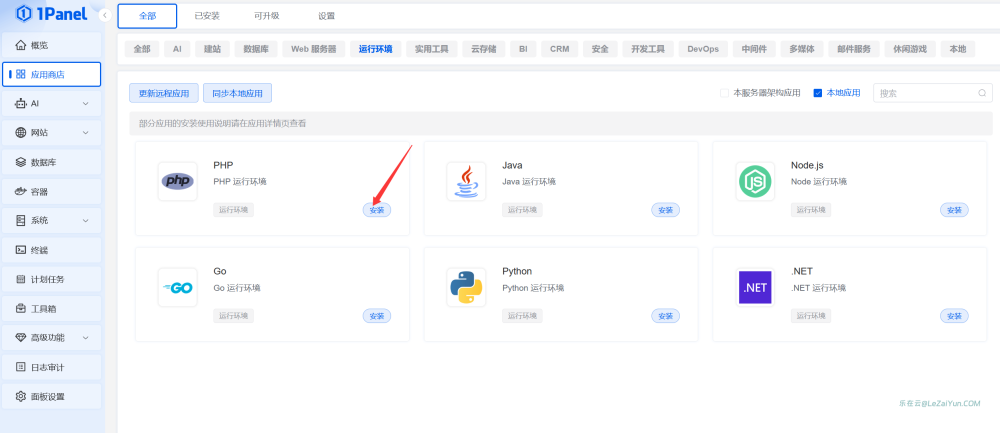This screenshot has height=433, width=1000.
Task: Select the 运行环境 category
Action: [376, 49]
